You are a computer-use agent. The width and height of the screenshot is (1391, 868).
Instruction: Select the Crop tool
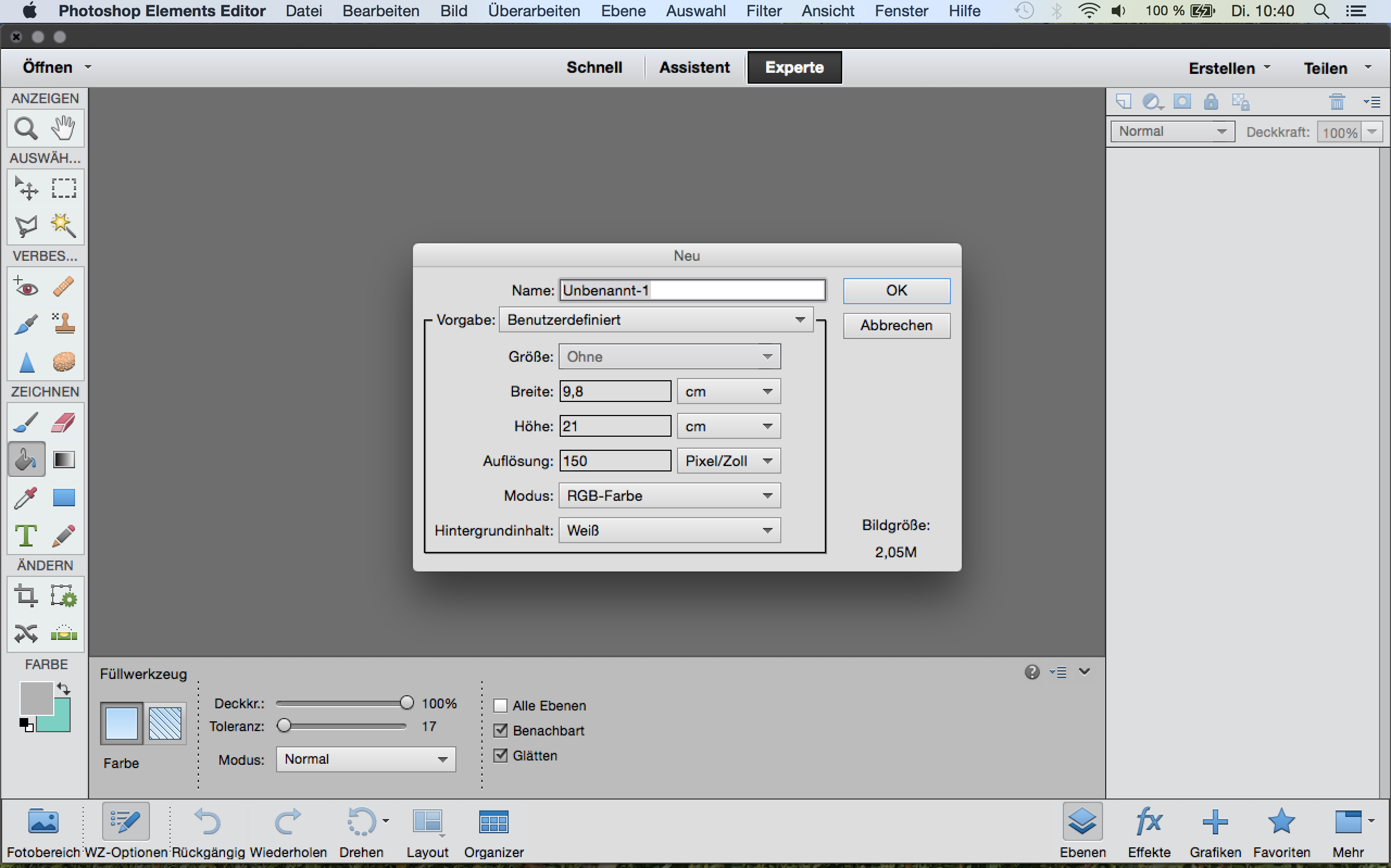(26, 596)
